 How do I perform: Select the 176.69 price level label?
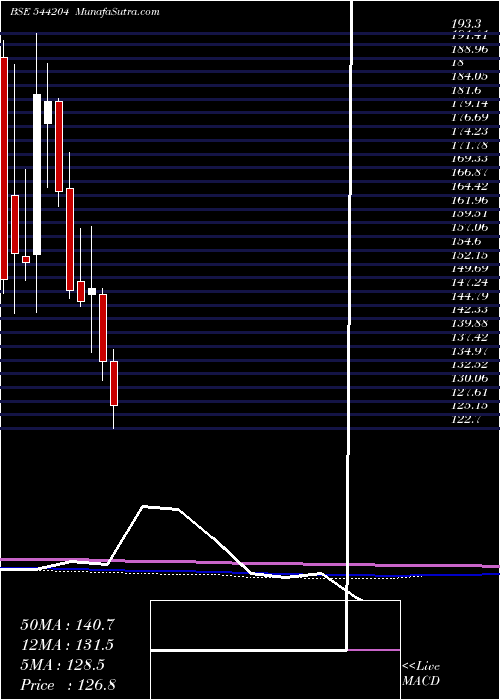470,118
